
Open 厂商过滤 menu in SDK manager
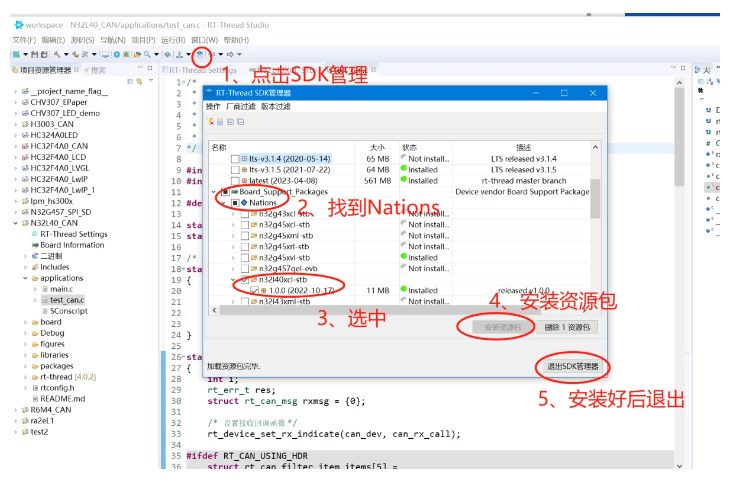coord(241,106)
